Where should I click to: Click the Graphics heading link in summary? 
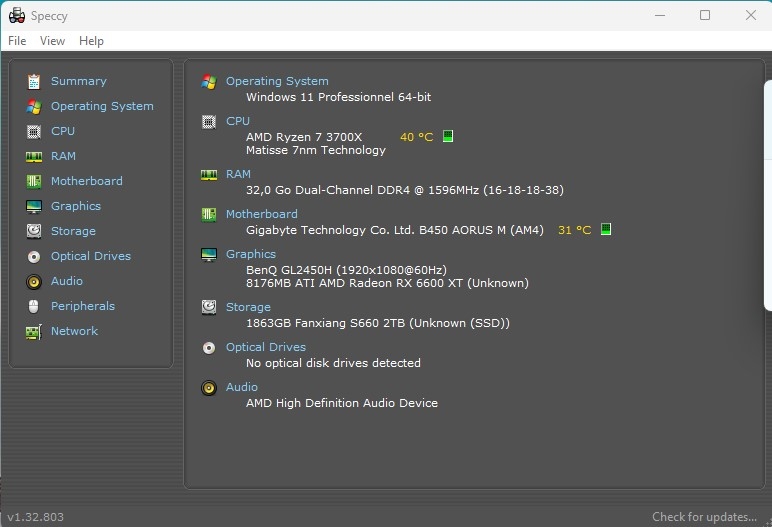click(x=251, y=254)
